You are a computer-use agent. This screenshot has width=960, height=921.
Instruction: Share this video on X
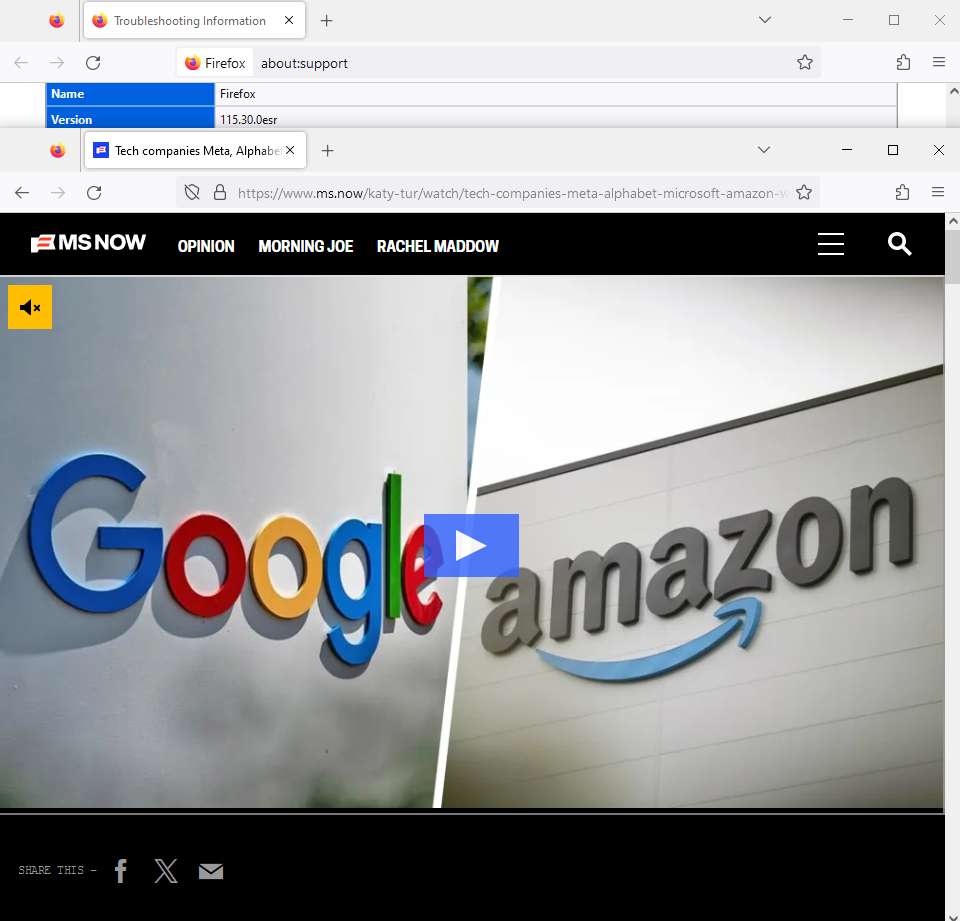(x=166, y=870)
